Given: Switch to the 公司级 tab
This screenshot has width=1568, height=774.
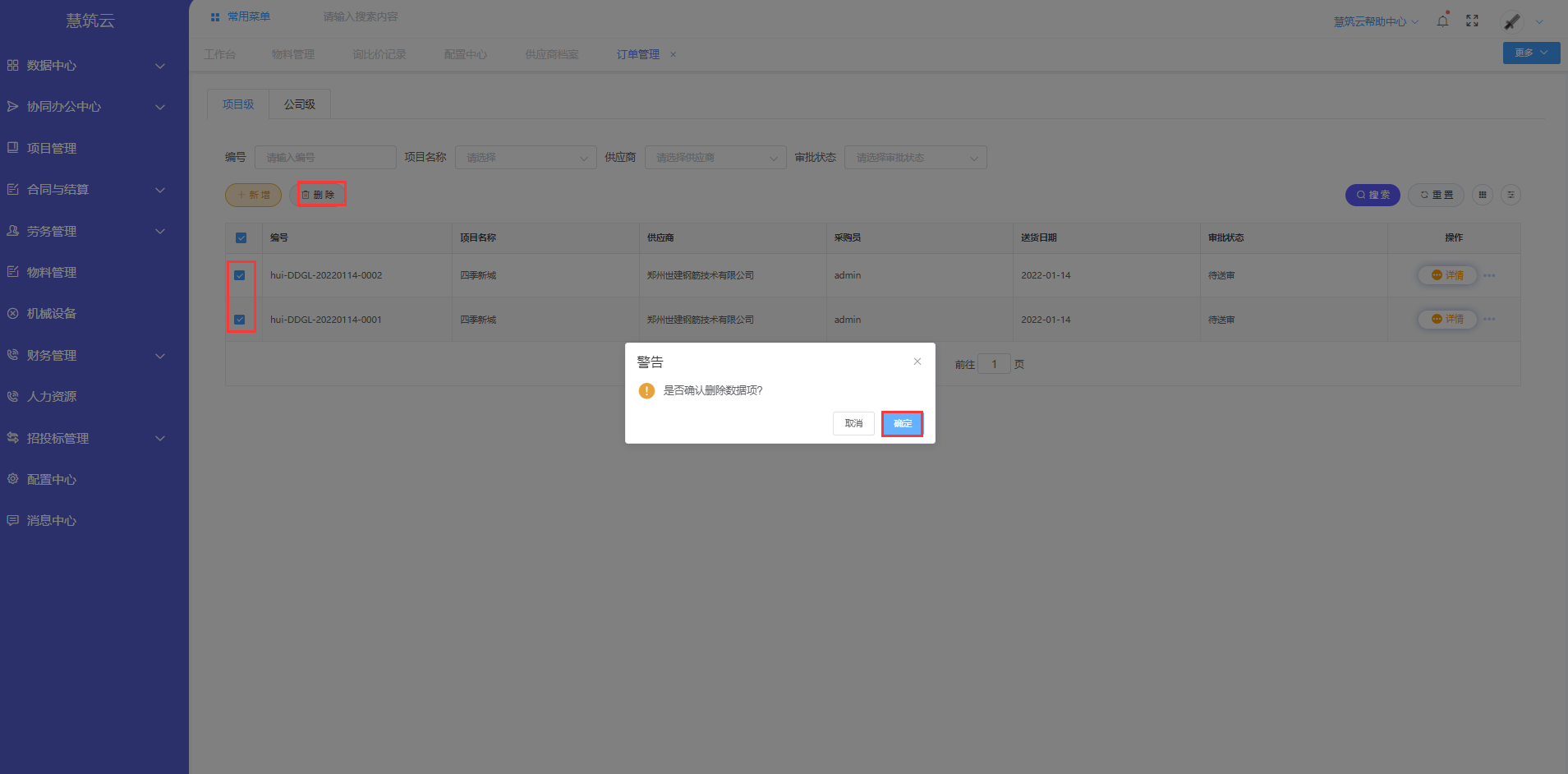Looking at the screenshot, I should [x=300, y=104].
